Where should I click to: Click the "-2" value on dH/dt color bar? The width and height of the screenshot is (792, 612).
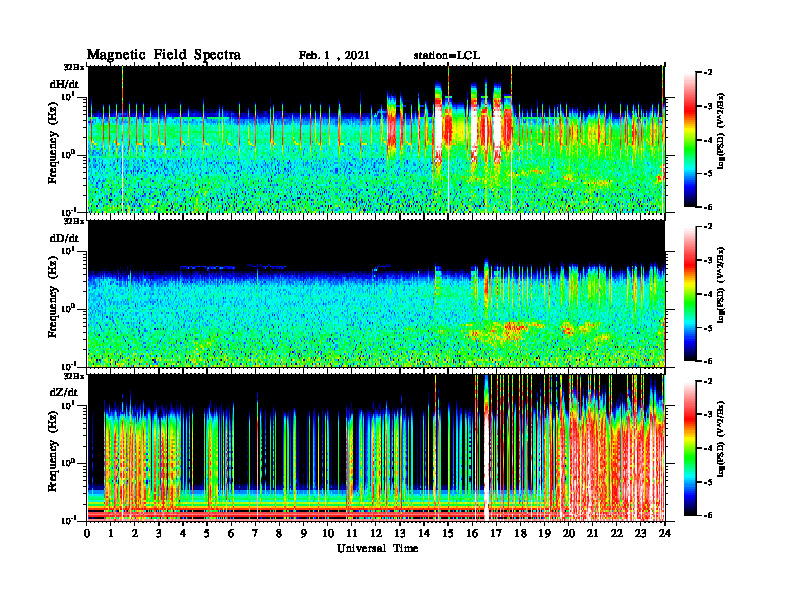coord(708,73)
